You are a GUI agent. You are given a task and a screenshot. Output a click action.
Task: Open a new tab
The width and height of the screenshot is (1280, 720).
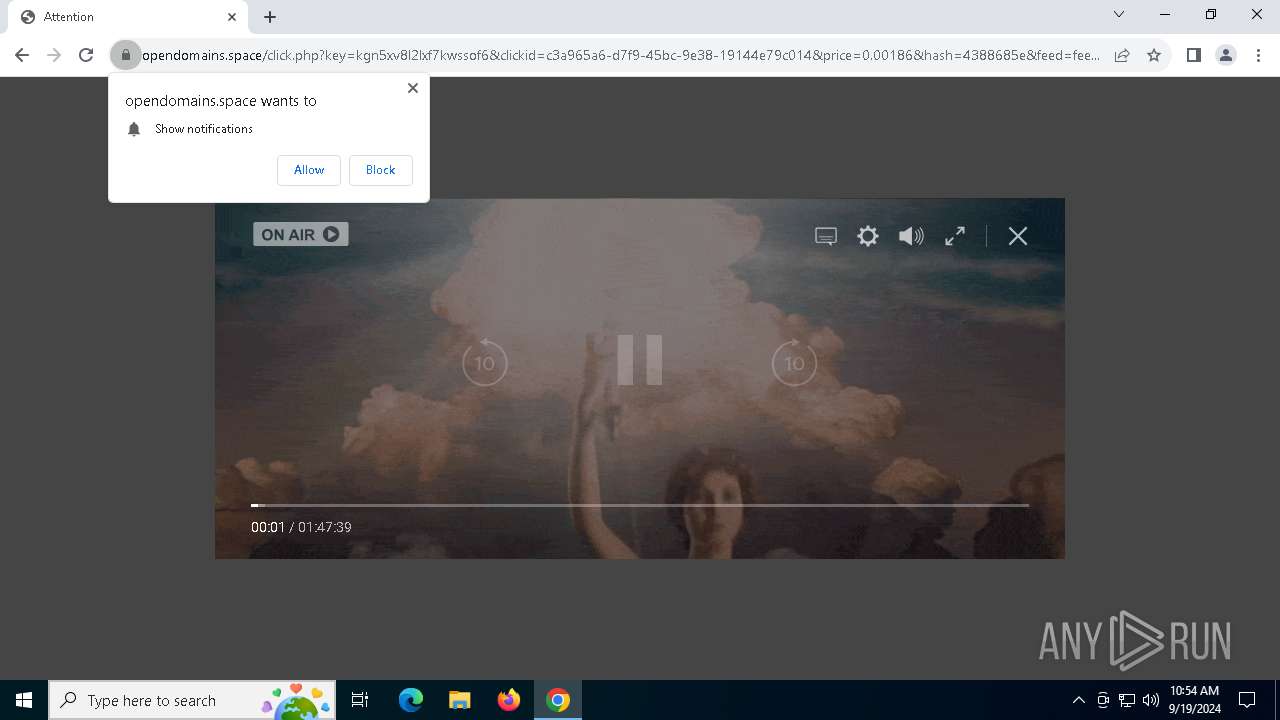pyautogui.click(x=270, y=17)
